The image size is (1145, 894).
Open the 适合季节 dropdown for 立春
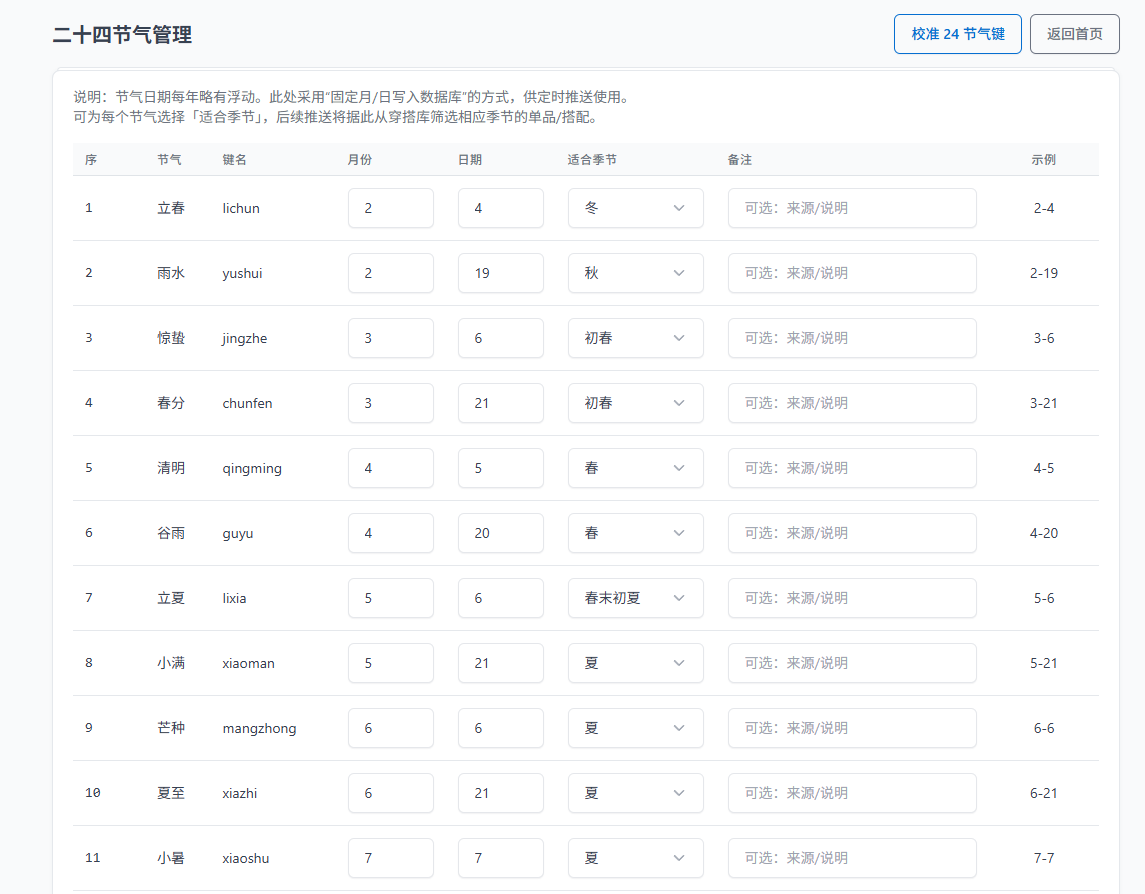click(635, 208)
